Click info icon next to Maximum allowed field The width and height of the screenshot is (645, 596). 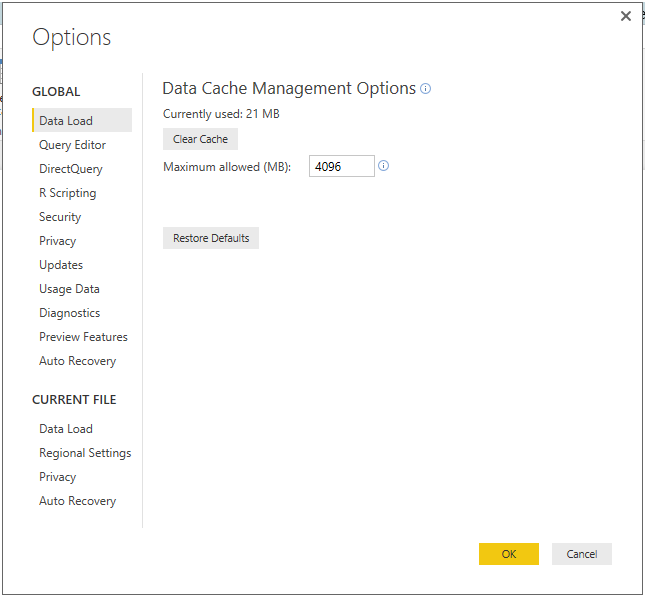pos(383,166)
